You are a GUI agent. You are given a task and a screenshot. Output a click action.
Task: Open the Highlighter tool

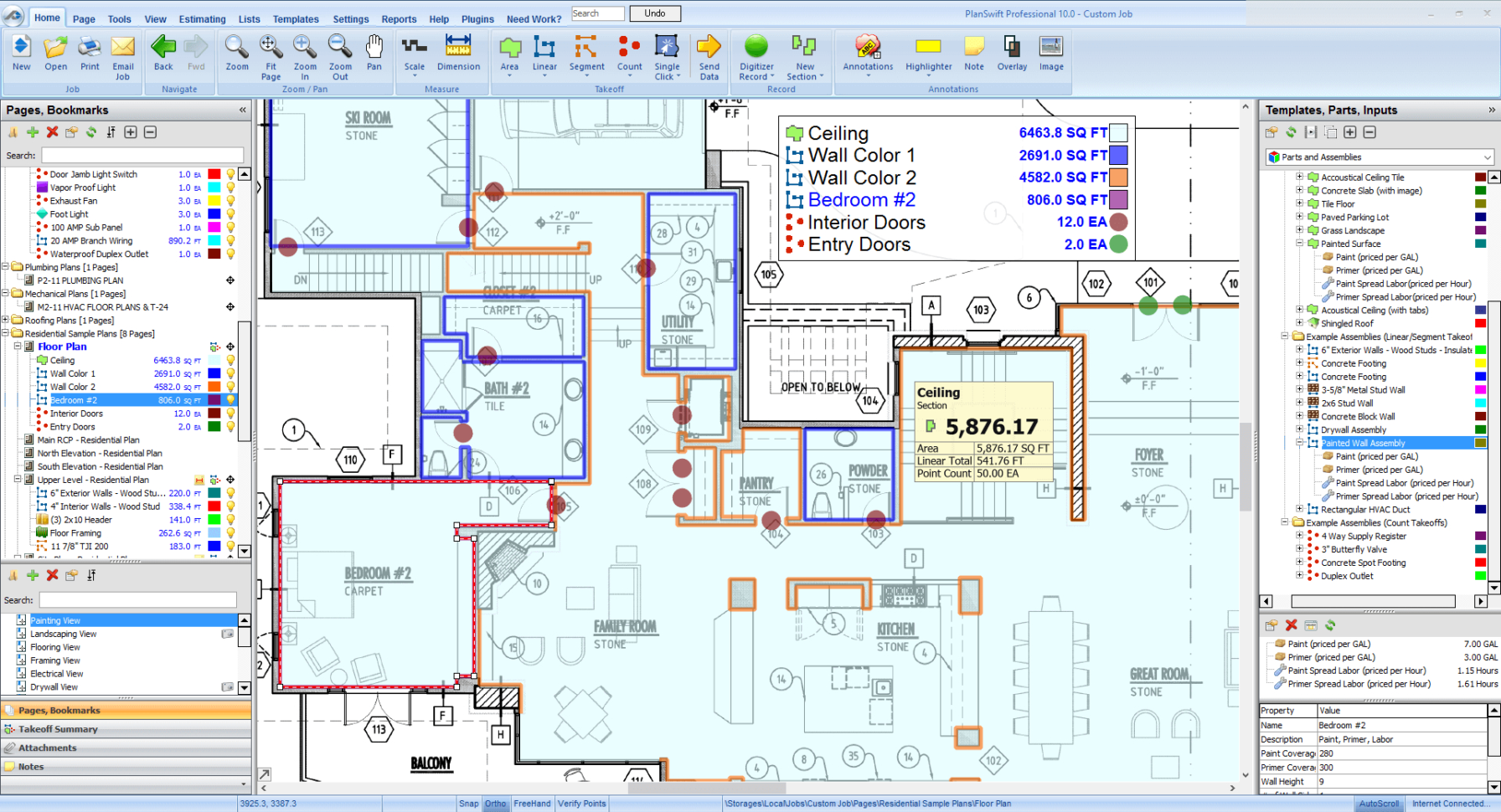pyautogui.click(x=928, y=54)
